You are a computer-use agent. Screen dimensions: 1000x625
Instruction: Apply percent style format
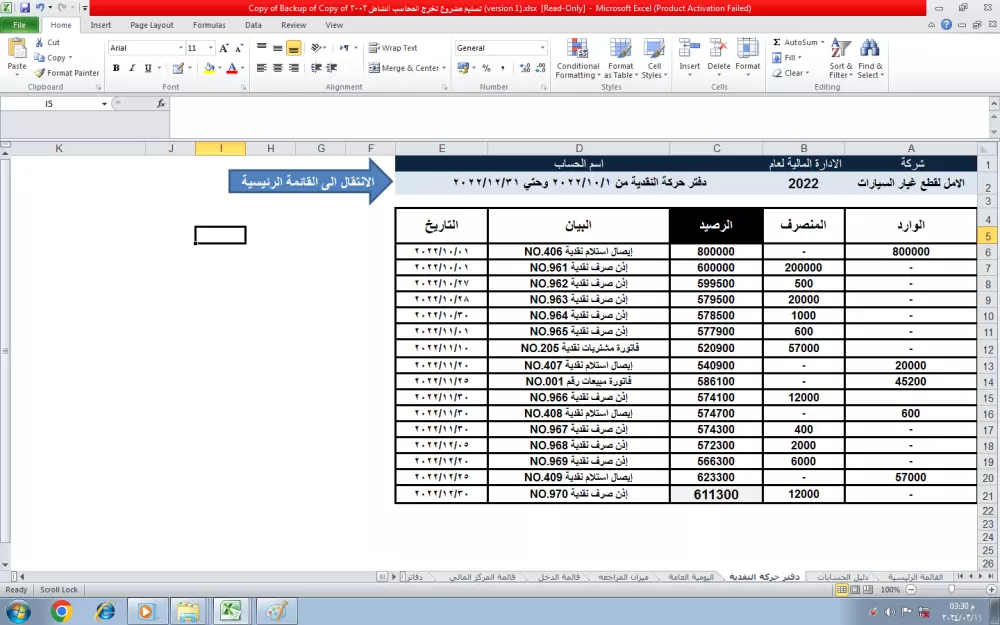pyautogui.click(x=487, y=68)
